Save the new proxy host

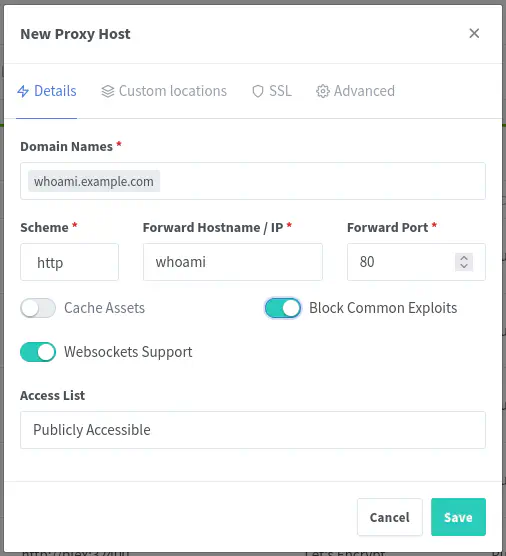tap(458, 517)
